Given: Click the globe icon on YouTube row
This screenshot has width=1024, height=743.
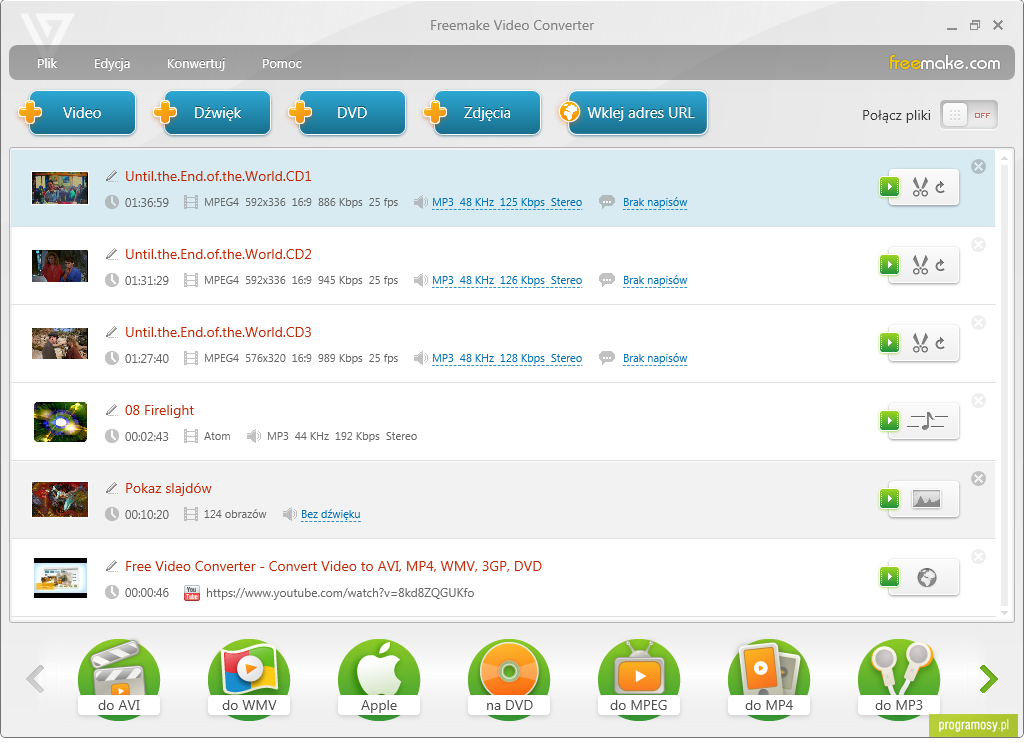Looking at the screenshot, I should 927,577.
